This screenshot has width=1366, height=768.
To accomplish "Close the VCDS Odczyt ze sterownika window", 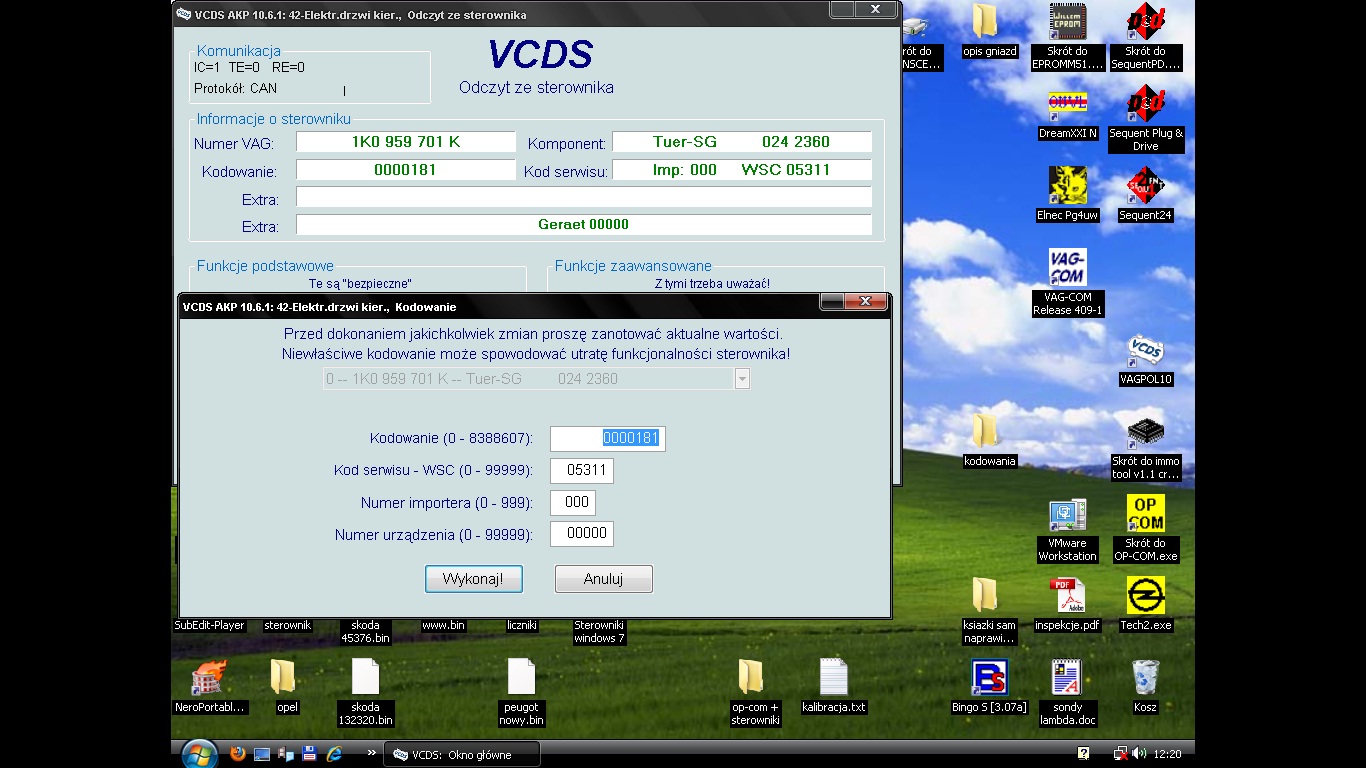I will tap(875, 9).
